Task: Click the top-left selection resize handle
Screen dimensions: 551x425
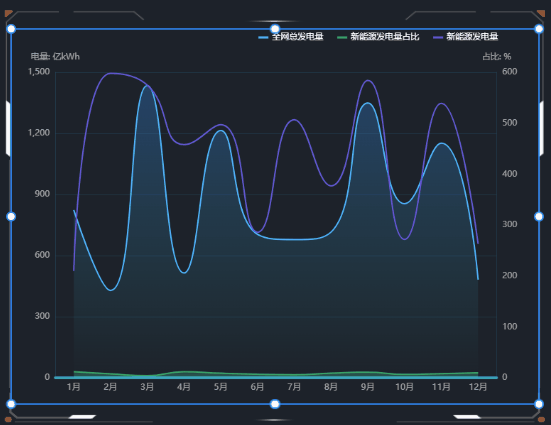Action: pyautogui.click(x=11, y=29)
